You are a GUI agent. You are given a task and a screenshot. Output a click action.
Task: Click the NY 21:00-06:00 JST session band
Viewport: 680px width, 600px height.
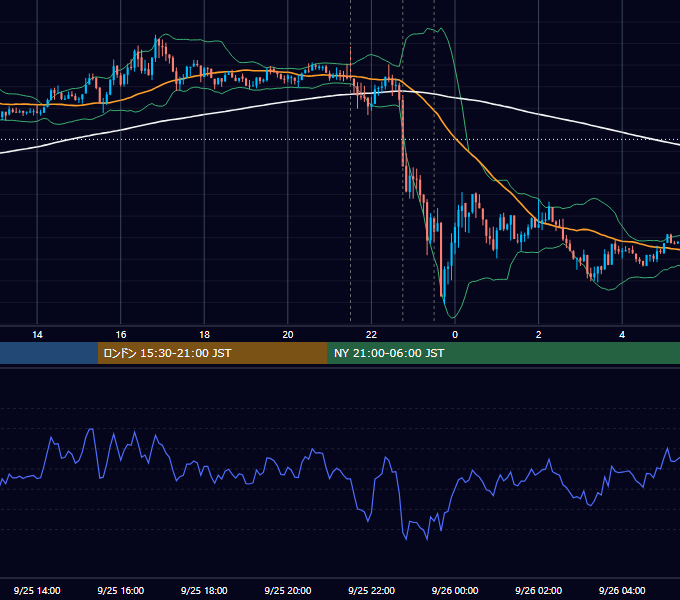pos(503,353)
